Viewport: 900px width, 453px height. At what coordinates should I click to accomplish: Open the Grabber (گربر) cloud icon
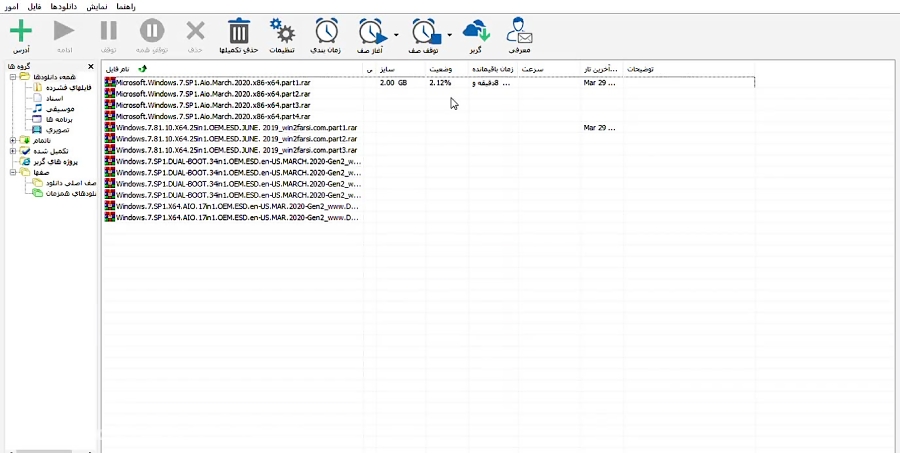tap(476, 31)
